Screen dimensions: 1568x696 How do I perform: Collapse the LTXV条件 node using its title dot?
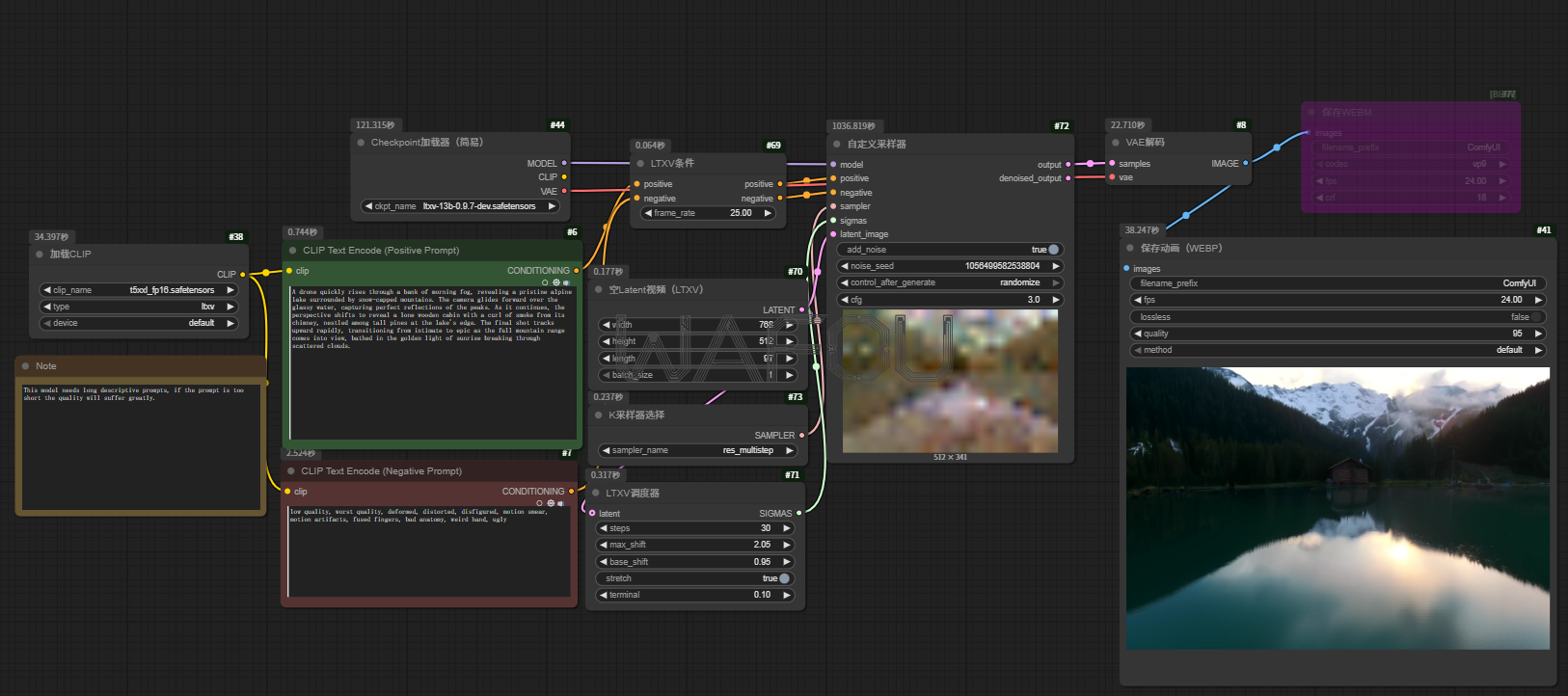[640, 164]
